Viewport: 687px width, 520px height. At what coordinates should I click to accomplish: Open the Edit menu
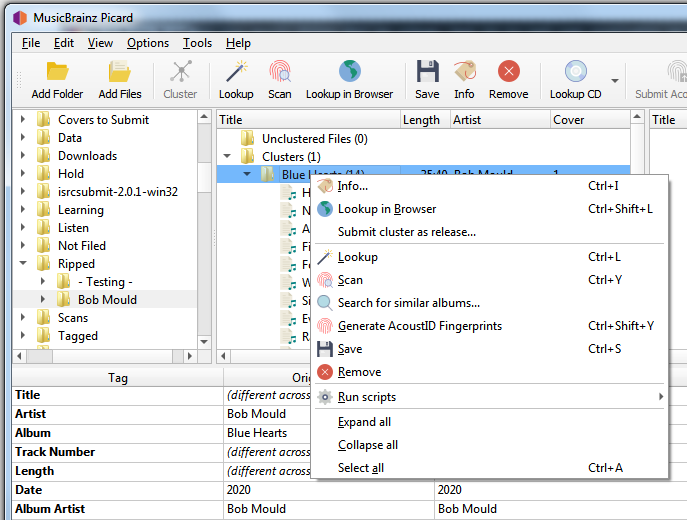click(x=64, y=43)
